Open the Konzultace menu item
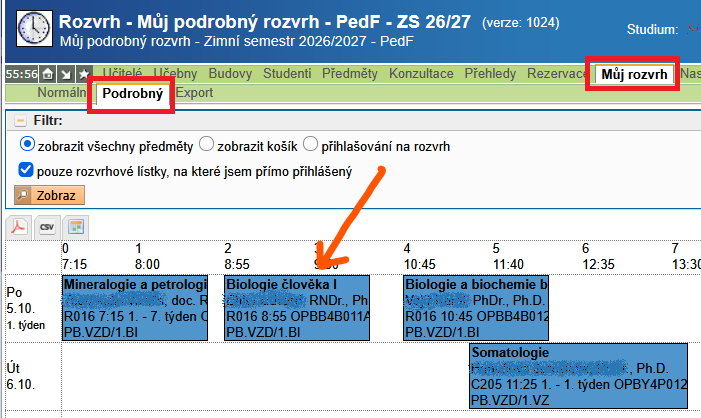701x418 pixels. 421,73
